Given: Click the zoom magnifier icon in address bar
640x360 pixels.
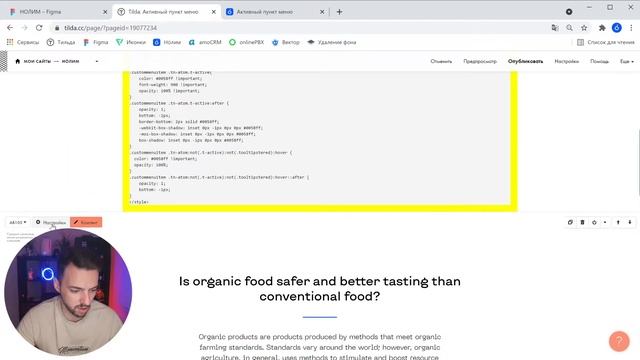Looking at the screenshot, I should pyautogui.click(x=569, y=28).
